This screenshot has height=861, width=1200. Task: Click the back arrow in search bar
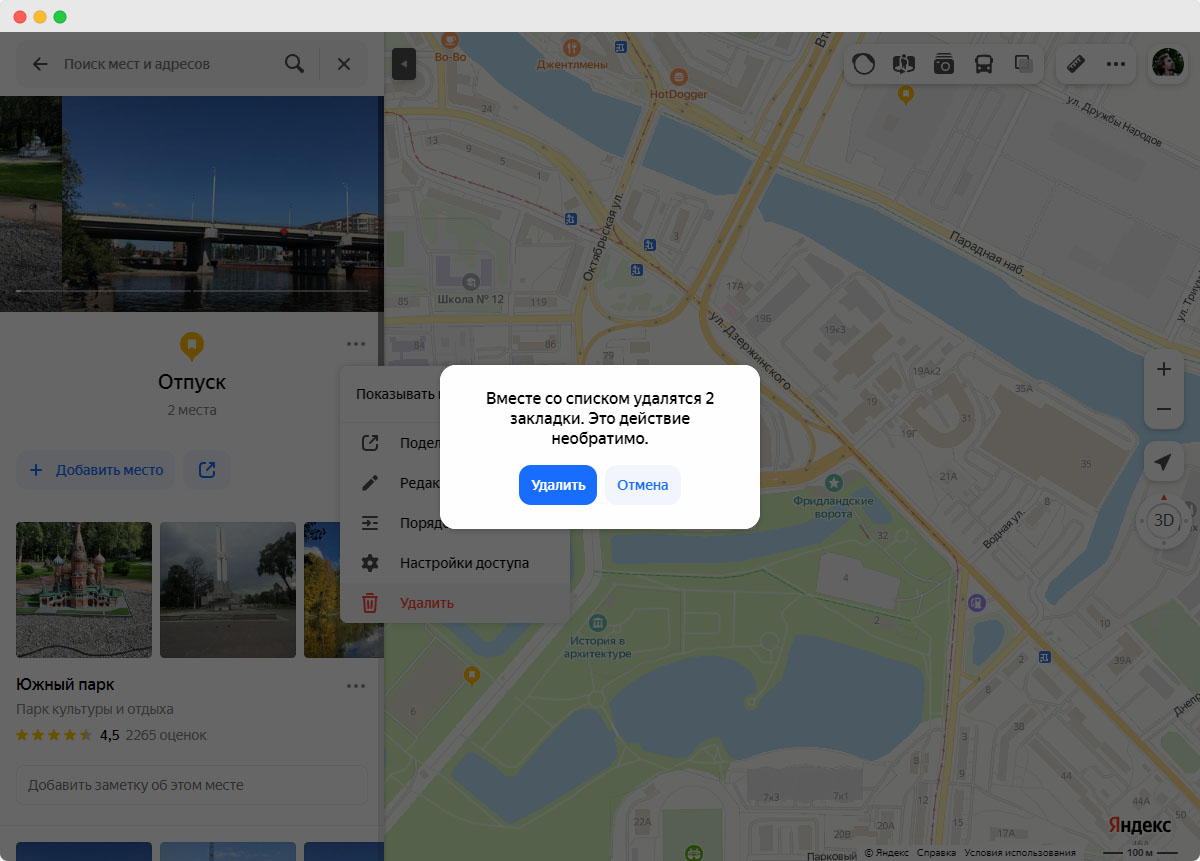[40, 64]
